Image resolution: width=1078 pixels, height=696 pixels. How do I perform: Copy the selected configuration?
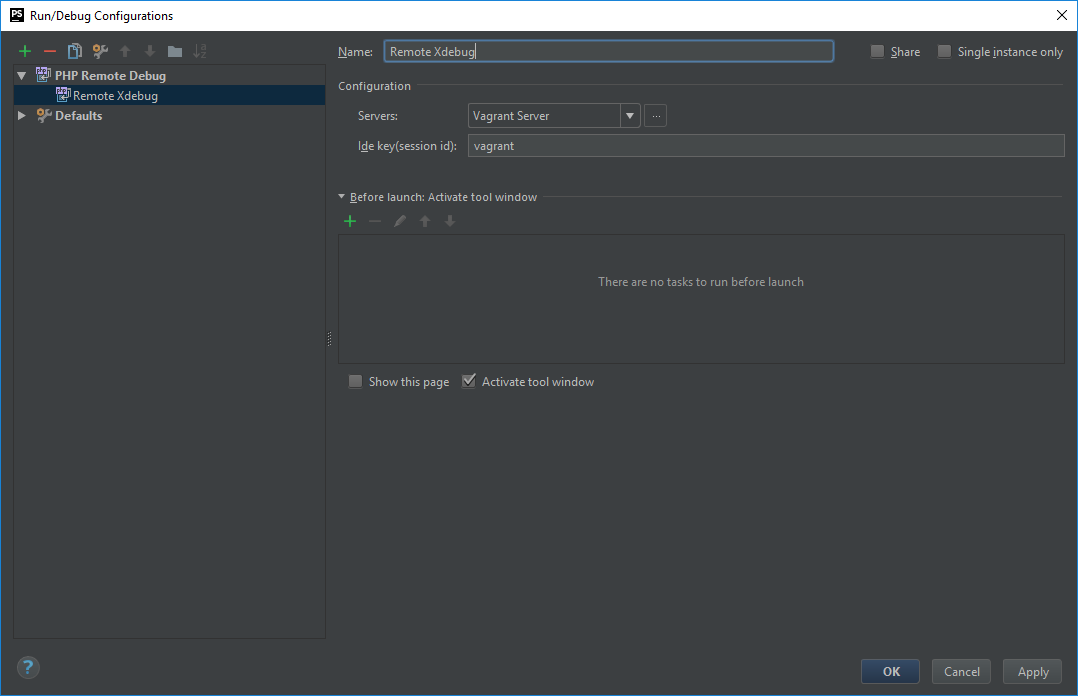75,51
